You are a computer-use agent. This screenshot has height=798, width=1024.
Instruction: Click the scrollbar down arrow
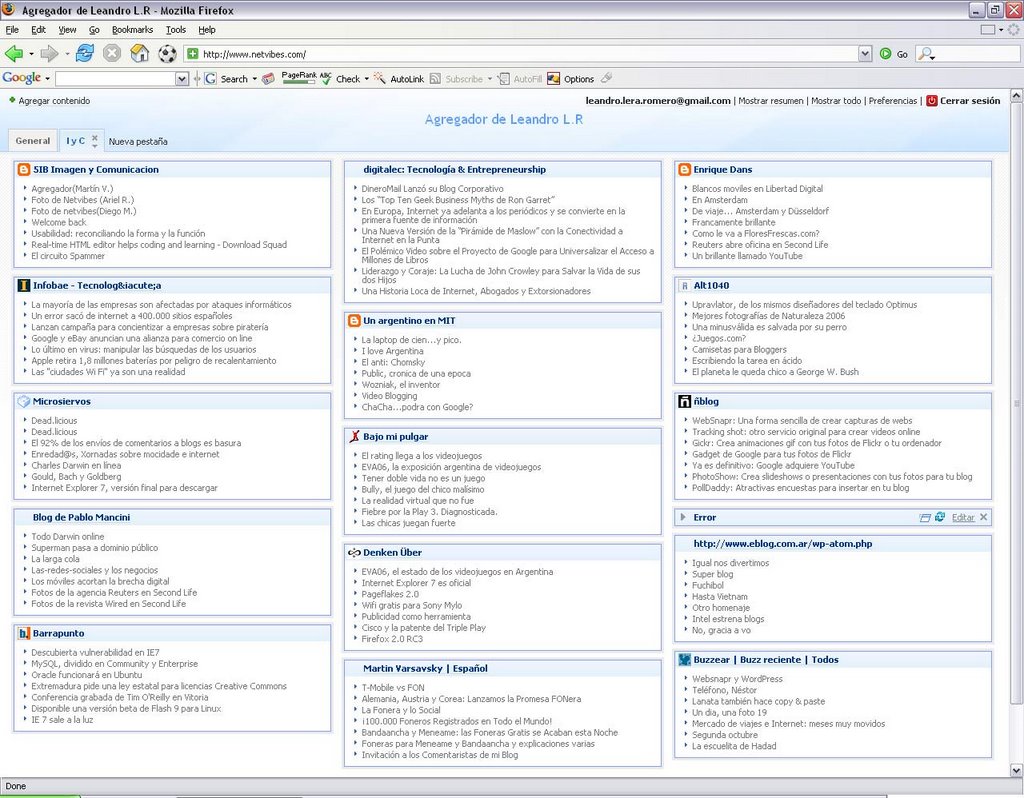pos(1016,771)
